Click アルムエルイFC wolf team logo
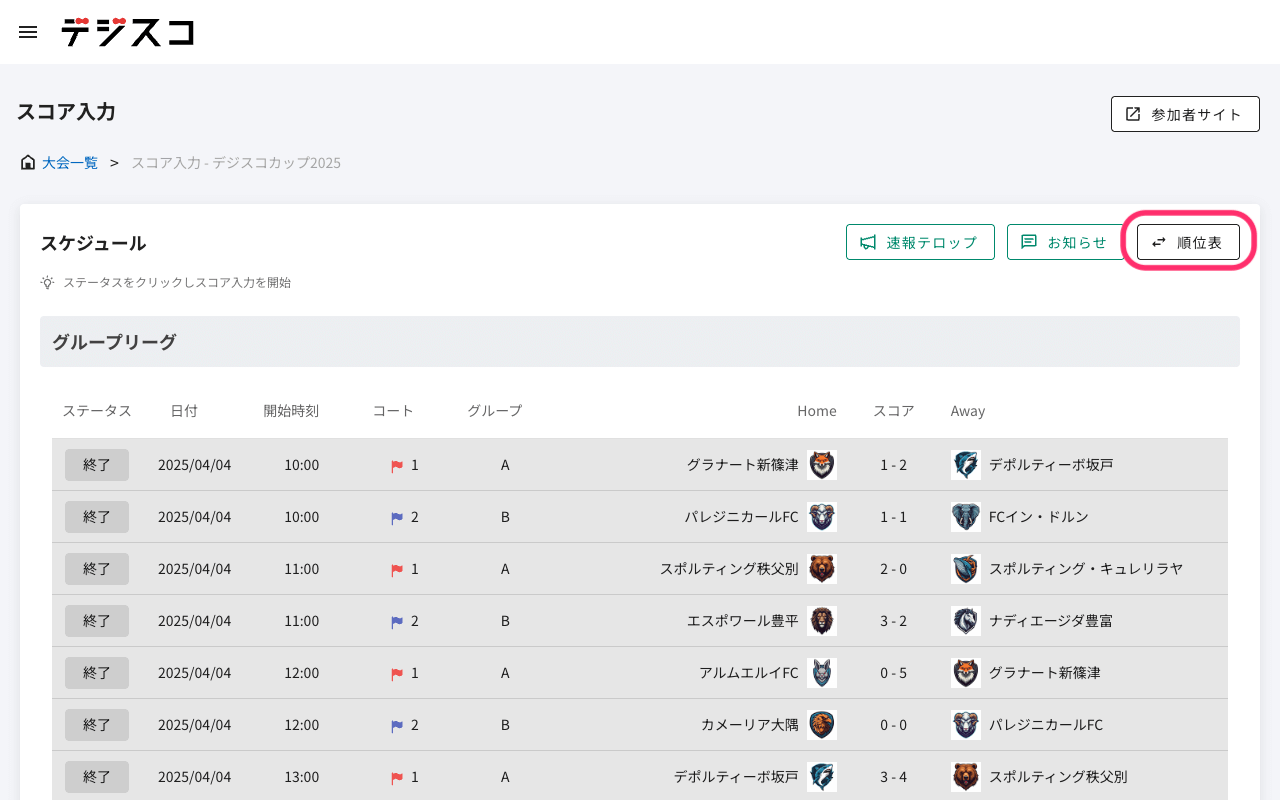This screenshot has height=800, width=1280. (822, 673)
